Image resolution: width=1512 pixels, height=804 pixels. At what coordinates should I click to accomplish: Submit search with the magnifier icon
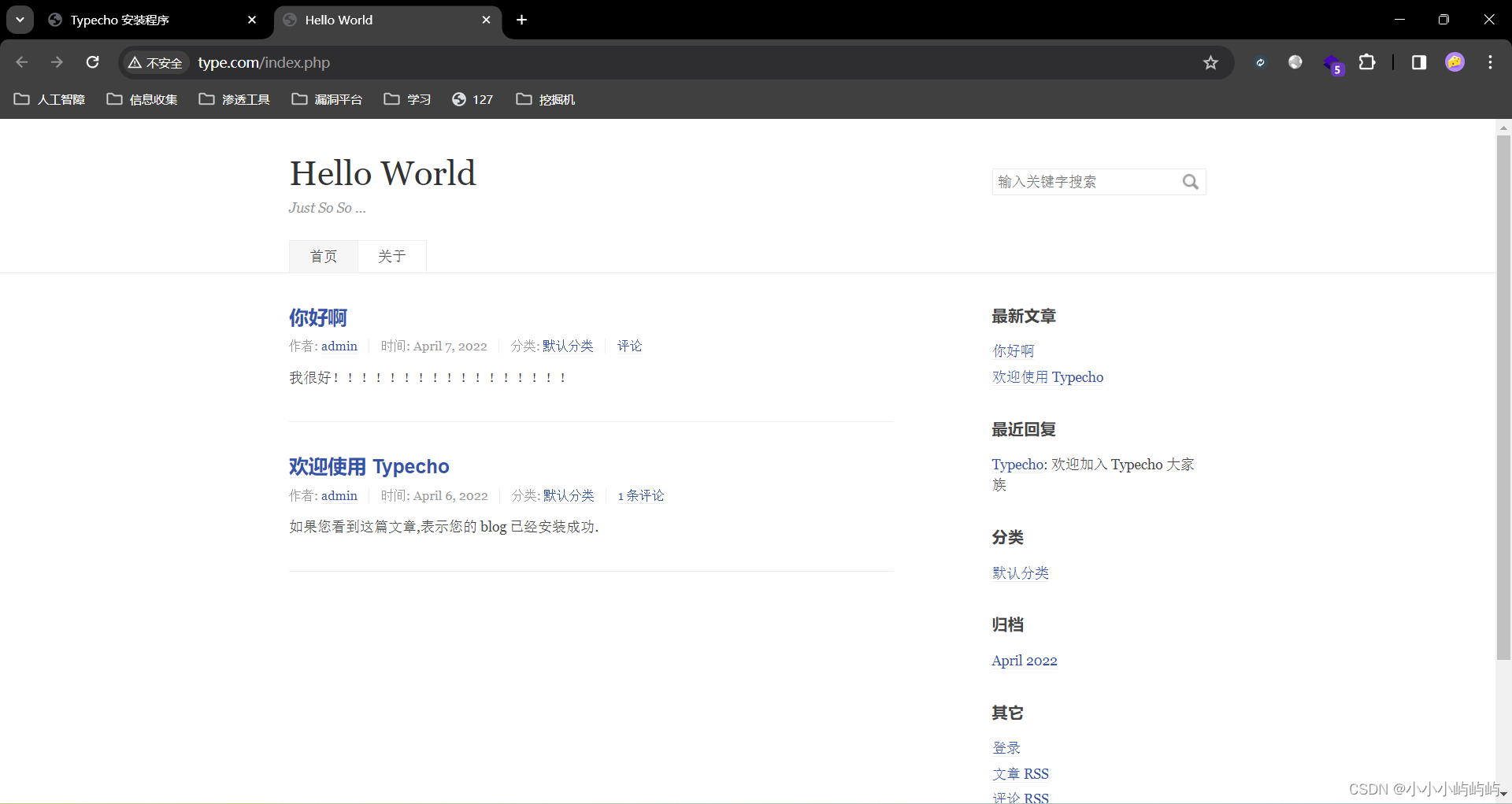(x=1191, y=182)
